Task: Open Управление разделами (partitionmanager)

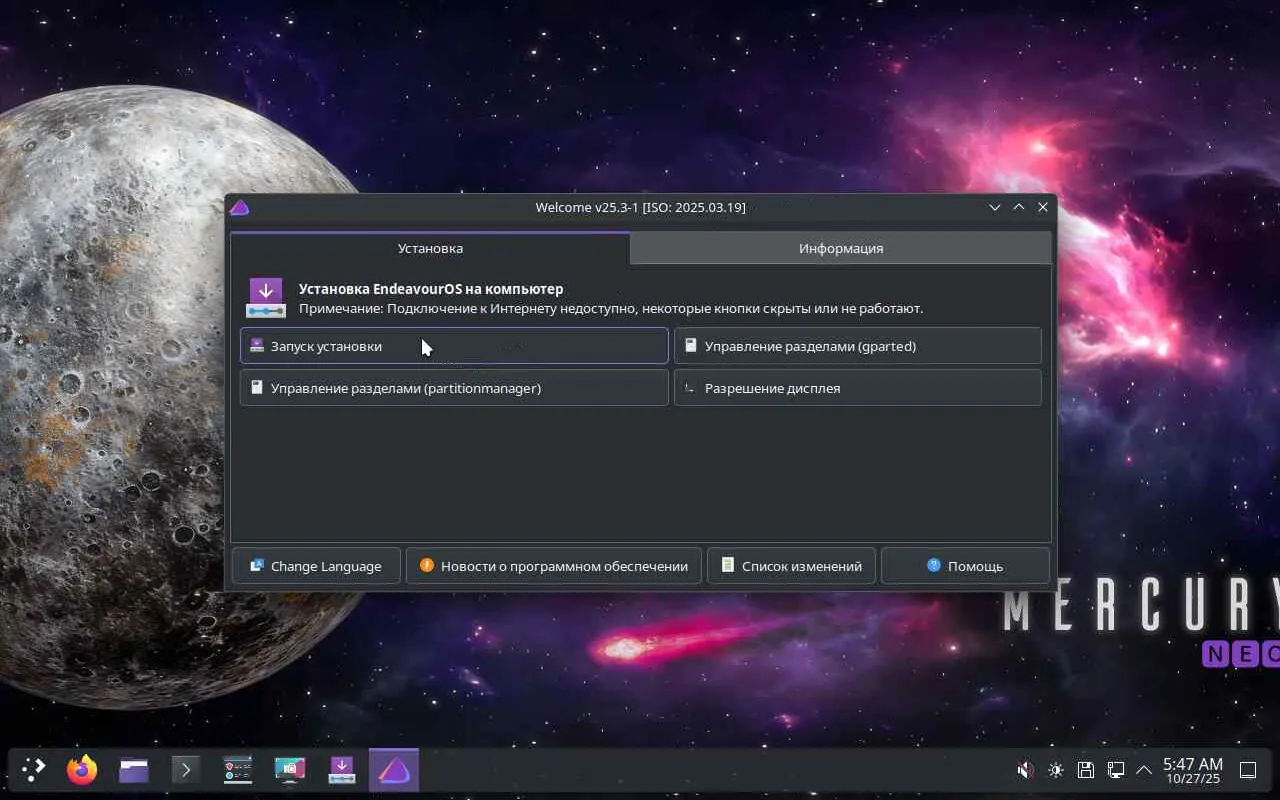Action: click(454, 388)
